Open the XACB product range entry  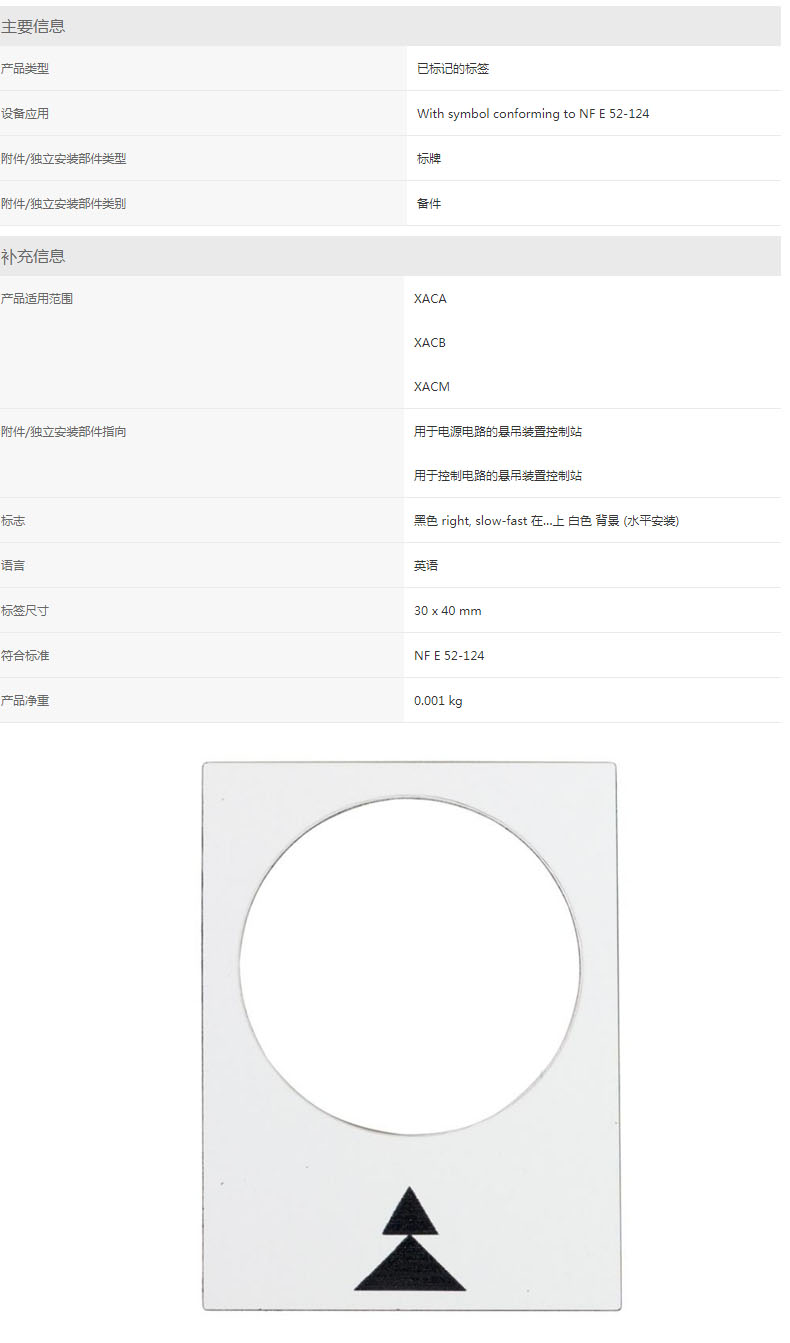(x=430, y=343)
